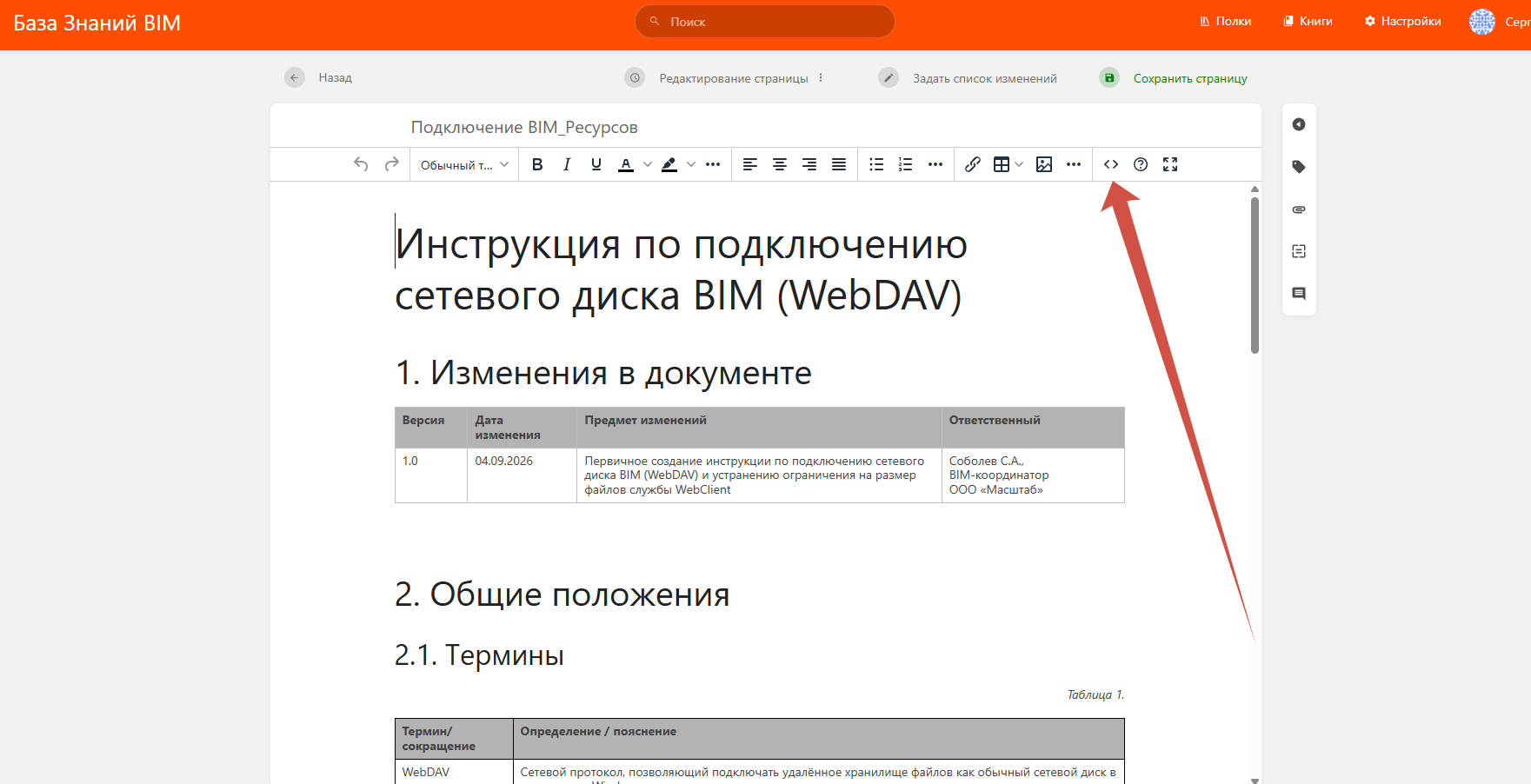Screen dimensions: 1531x784
Task: Undo the last edit
Action: pyautogui.click(x=361, y=164)
